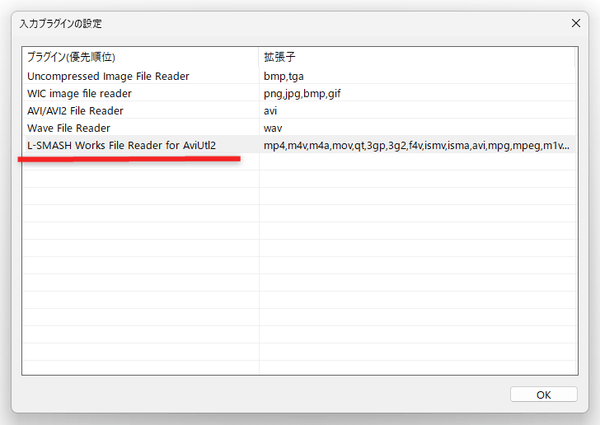Viewport: 600px width, 425px height.
Task: Click the bmp,tga extension cell
Action: [286, 76]
